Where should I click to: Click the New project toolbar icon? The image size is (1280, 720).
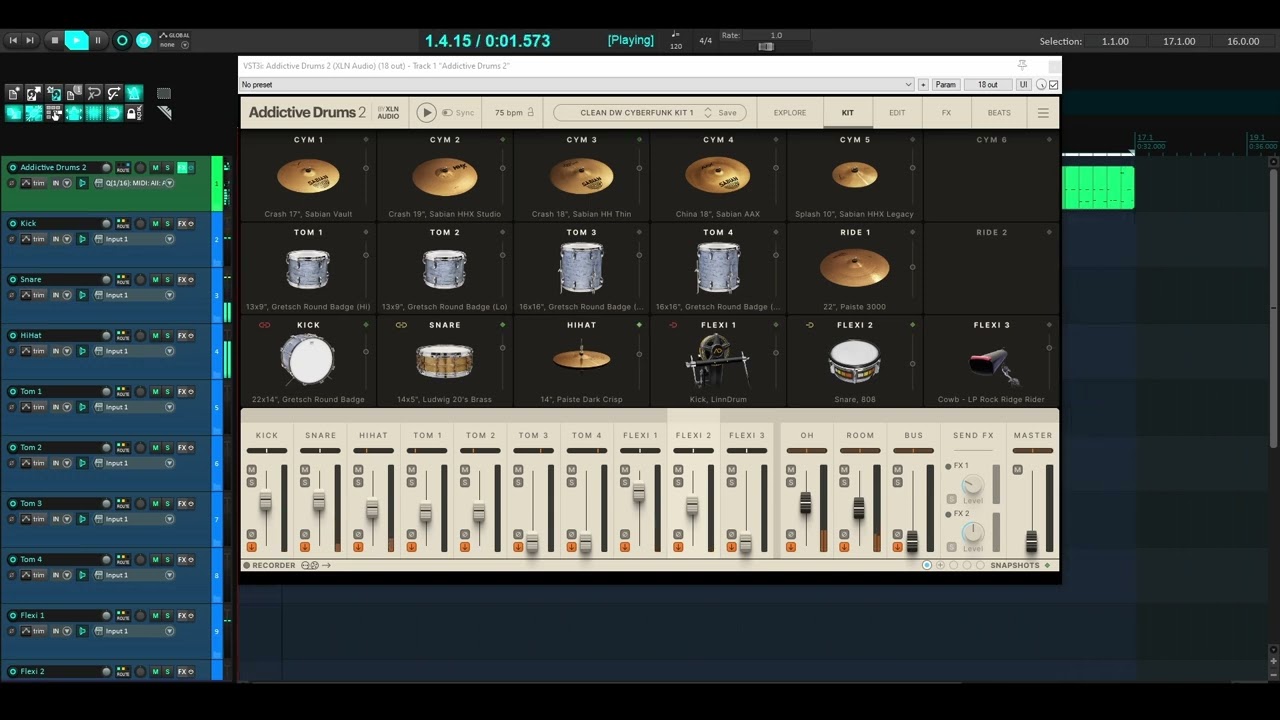coord(14,93)
